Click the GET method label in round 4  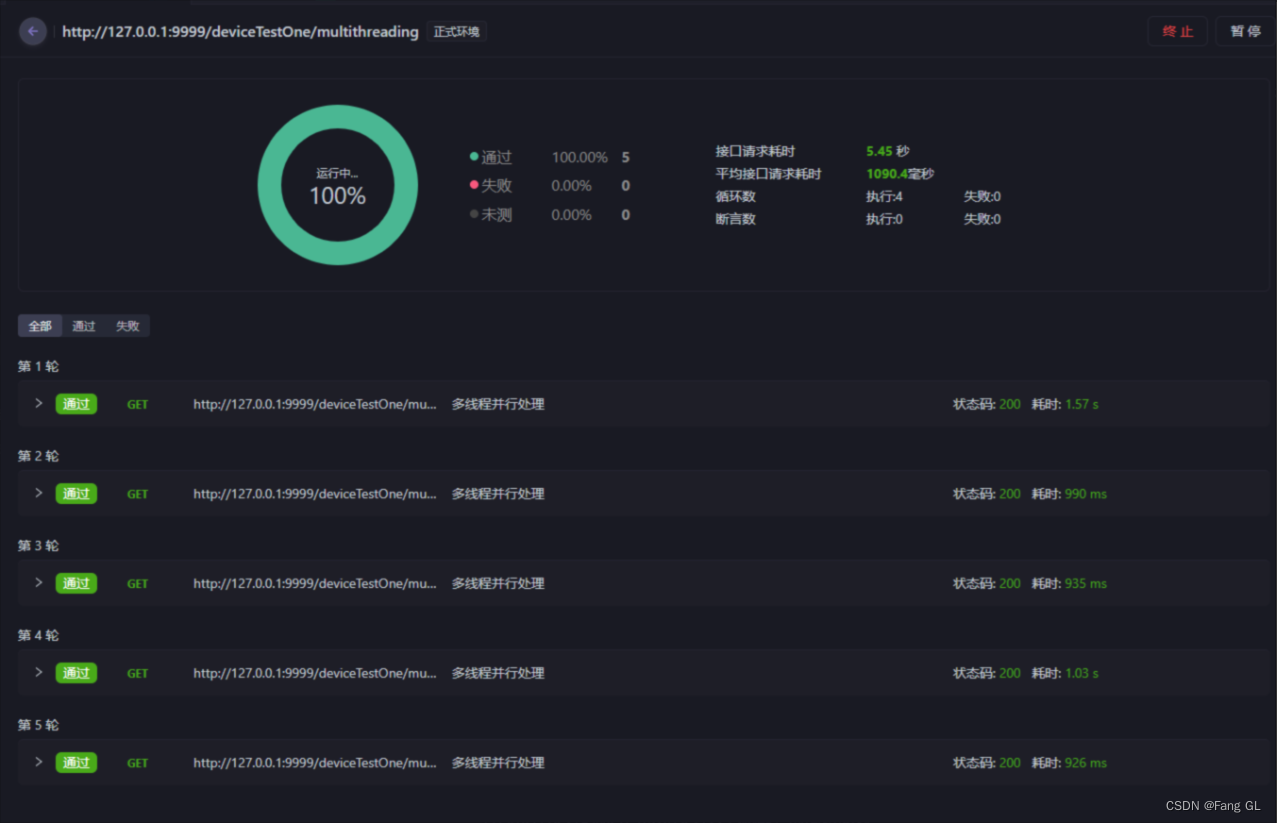pos(137,673)
